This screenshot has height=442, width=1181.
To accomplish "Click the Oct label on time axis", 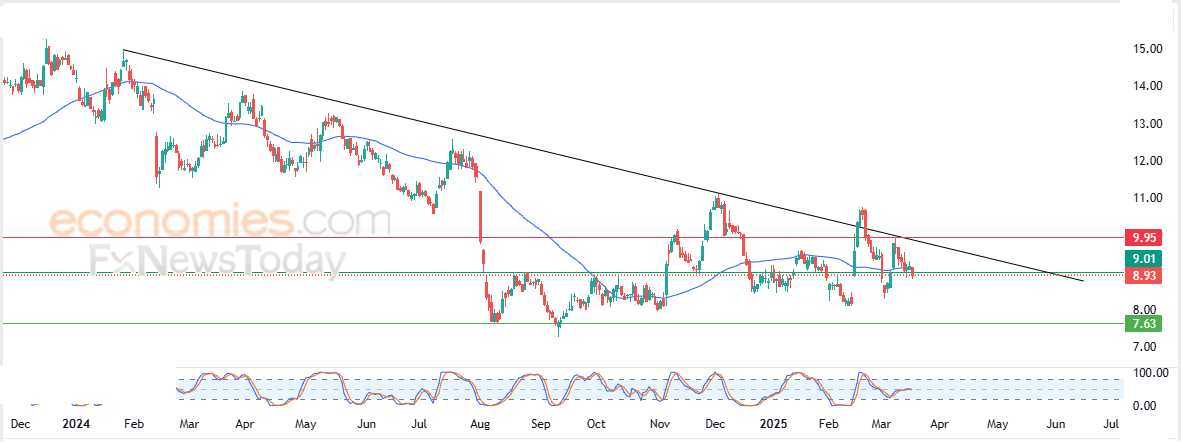I will click(x=596, y=424).
